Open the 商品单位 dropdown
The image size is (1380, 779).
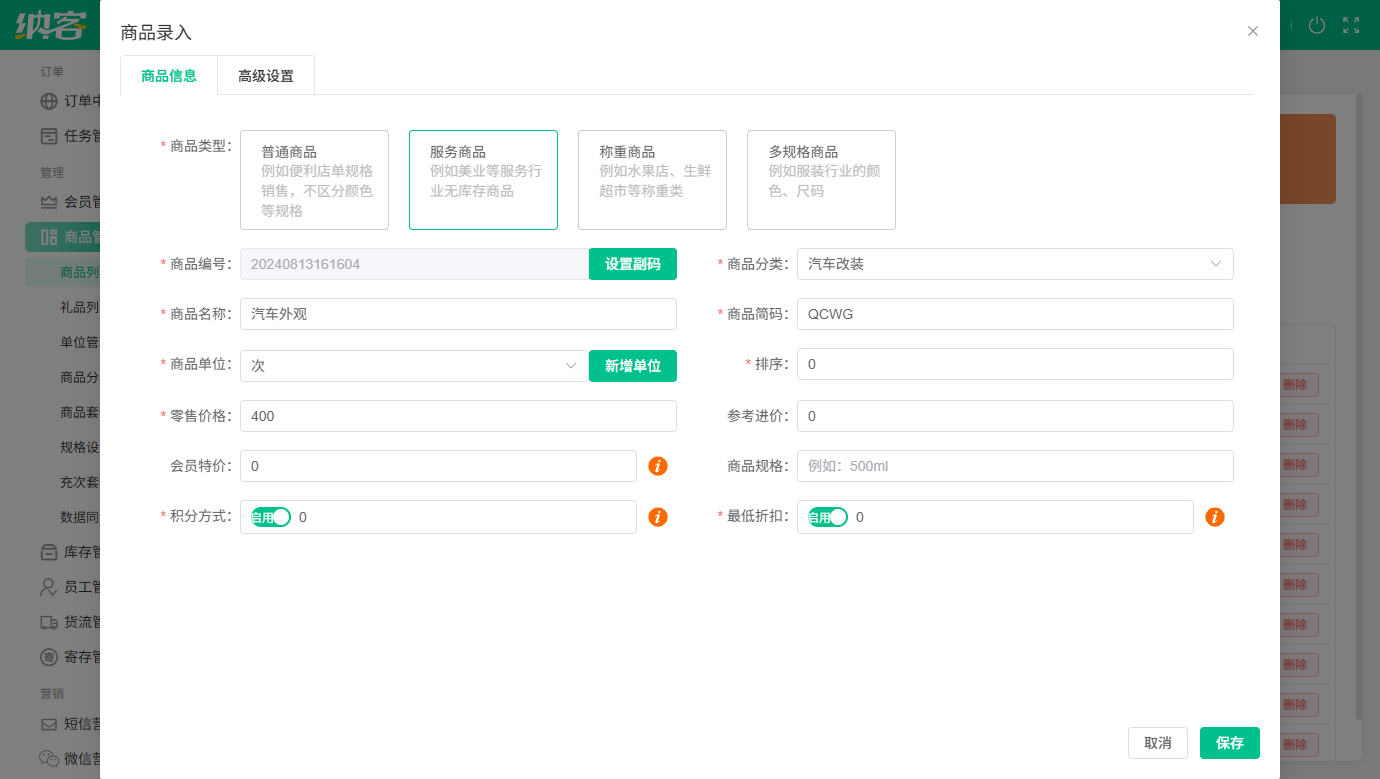pyautogui.click(x=413, y=366)
